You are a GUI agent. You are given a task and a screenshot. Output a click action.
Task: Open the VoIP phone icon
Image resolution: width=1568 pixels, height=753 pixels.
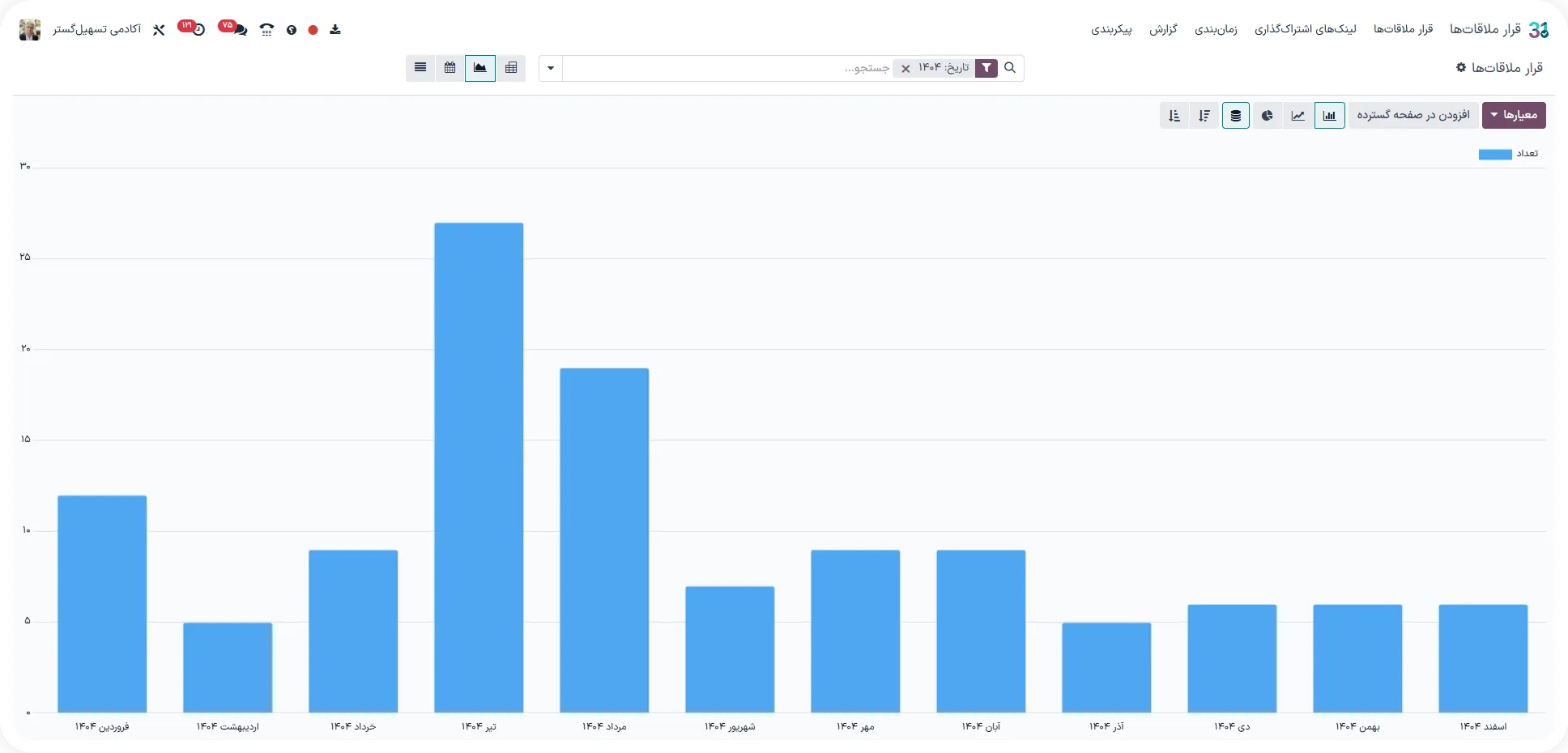[266, 30]
